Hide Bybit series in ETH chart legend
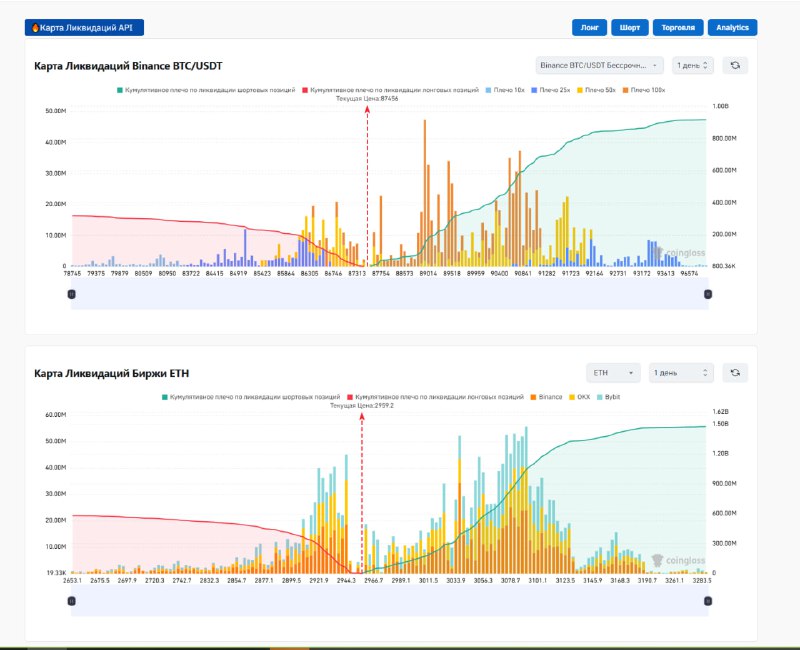The height and width of the screenshot is (650, 800). pos(605,397)
